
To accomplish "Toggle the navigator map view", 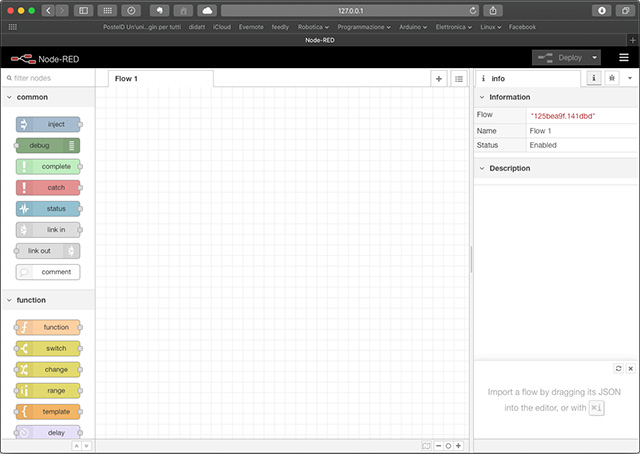I will tap(426, 445).
